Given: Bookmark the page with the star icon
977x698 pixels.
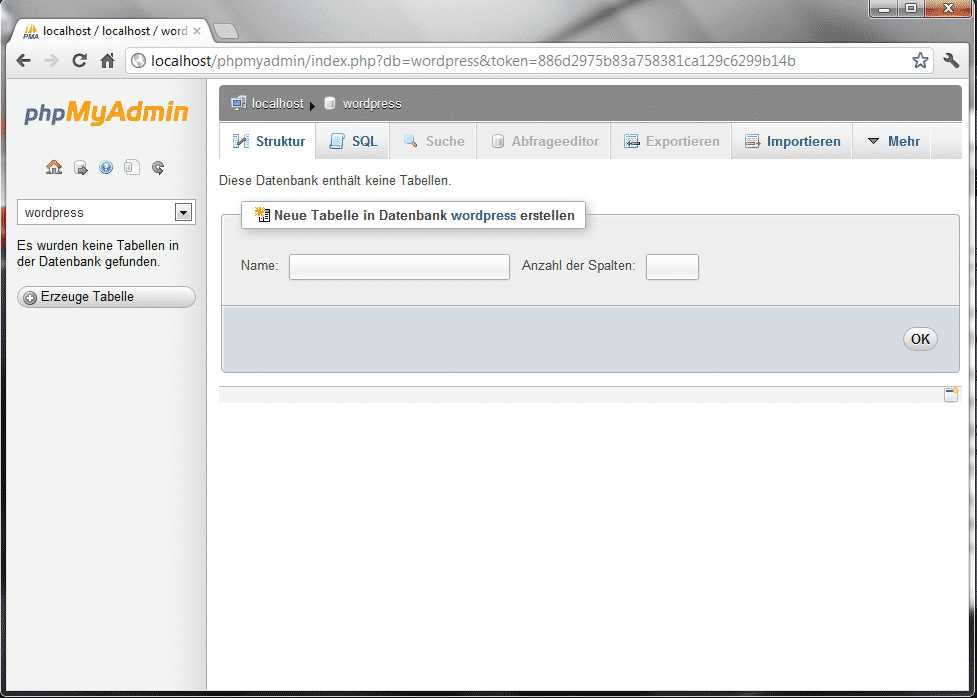Looking at the screenshot, I should [920, 60].
